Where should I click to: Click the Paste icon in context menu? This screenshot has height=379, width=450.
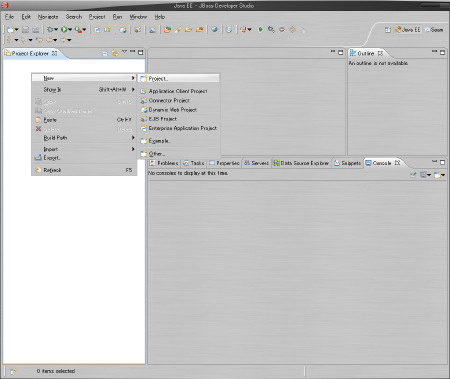tap(38, 120)
